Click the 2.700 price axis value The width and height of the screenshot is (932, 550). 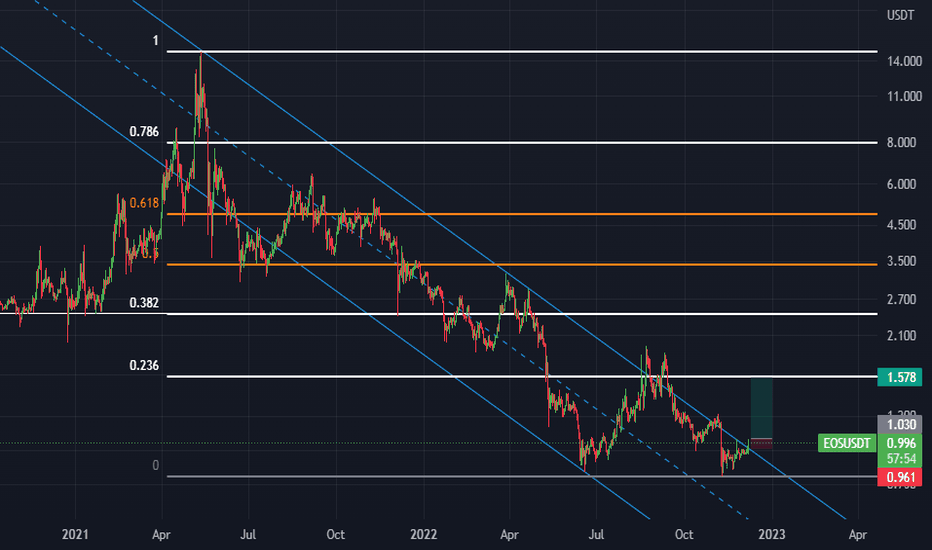pyautogui.click(x=902, y=299)
